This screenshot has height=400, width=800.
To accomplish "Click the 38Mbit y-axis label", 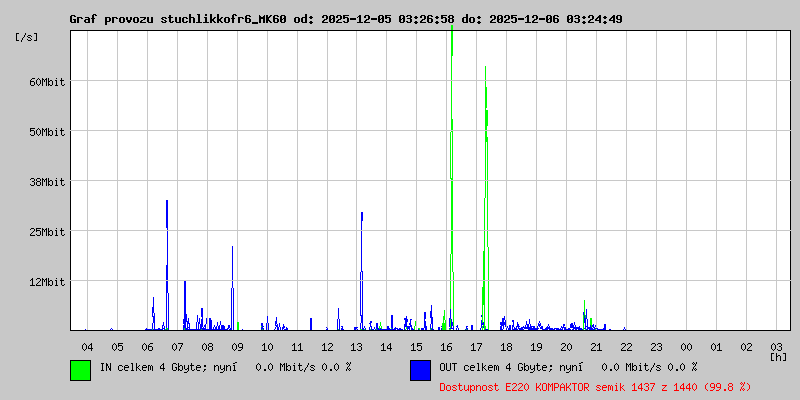I will (46, 182).
